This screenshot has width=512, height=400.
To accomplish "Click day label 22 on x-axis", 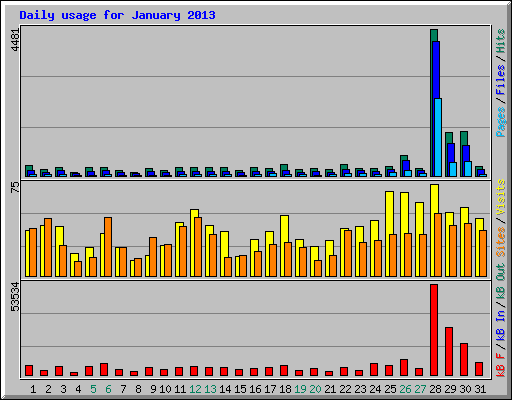I will tap(345, 389).
